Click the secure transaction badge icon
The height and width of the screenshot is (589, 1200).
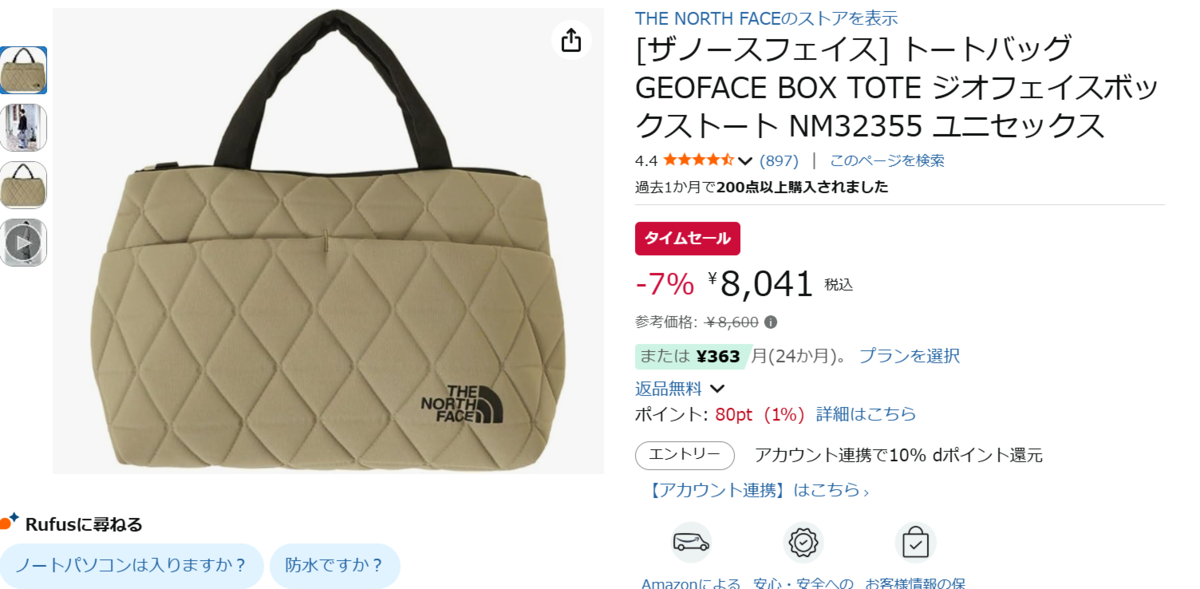coord(803,542)
